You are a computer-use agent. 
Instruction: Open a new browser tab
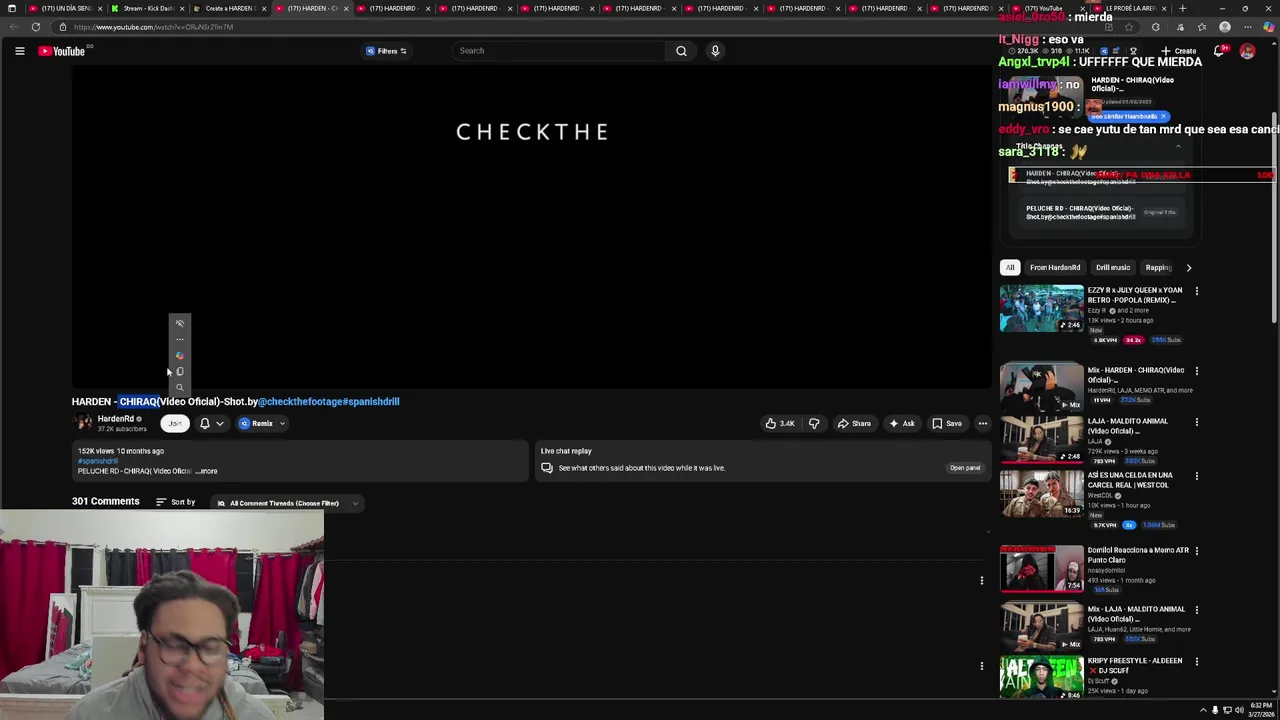pyautogui.click(x=1182, y=8)
